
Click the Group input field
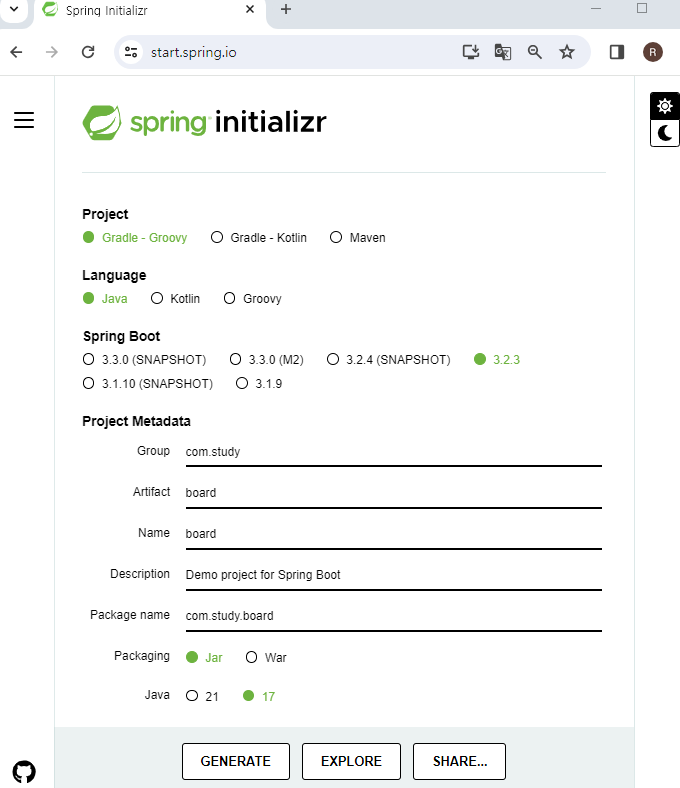click(394, 452)
